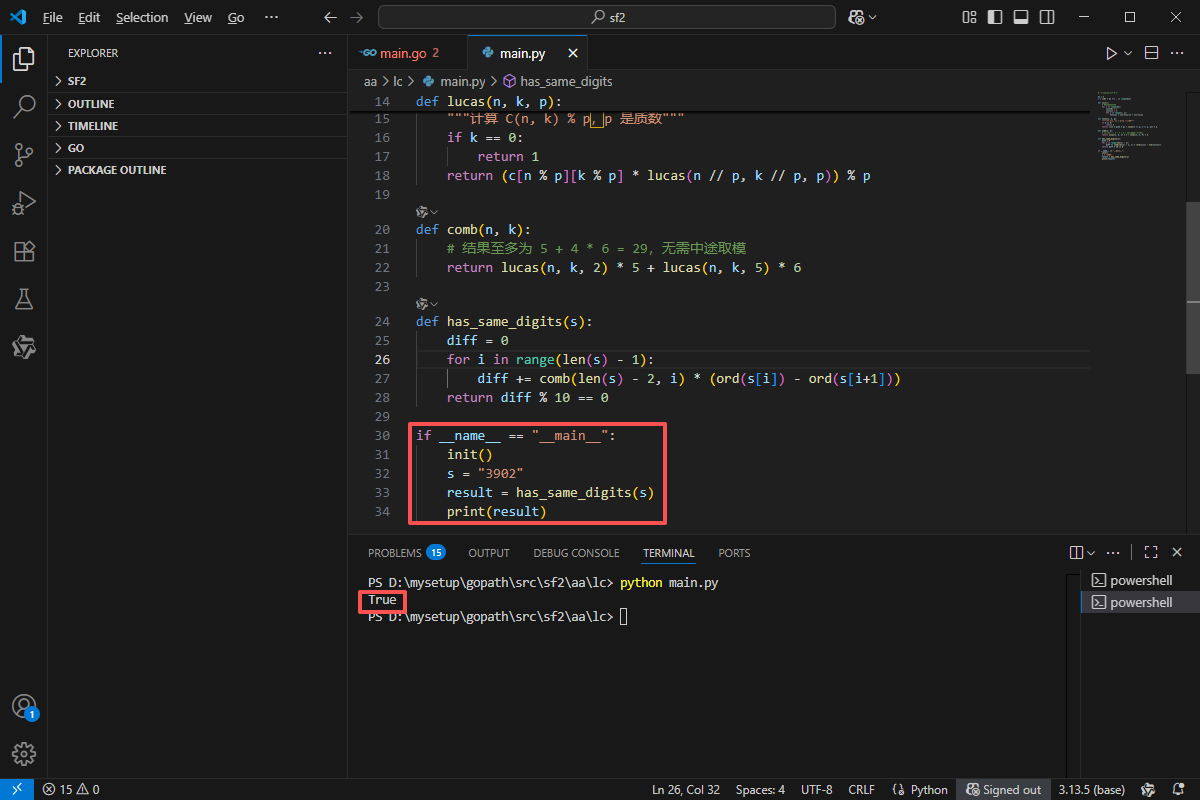Open the File menu
This screenshot has width=1200, height=800.
52,17
